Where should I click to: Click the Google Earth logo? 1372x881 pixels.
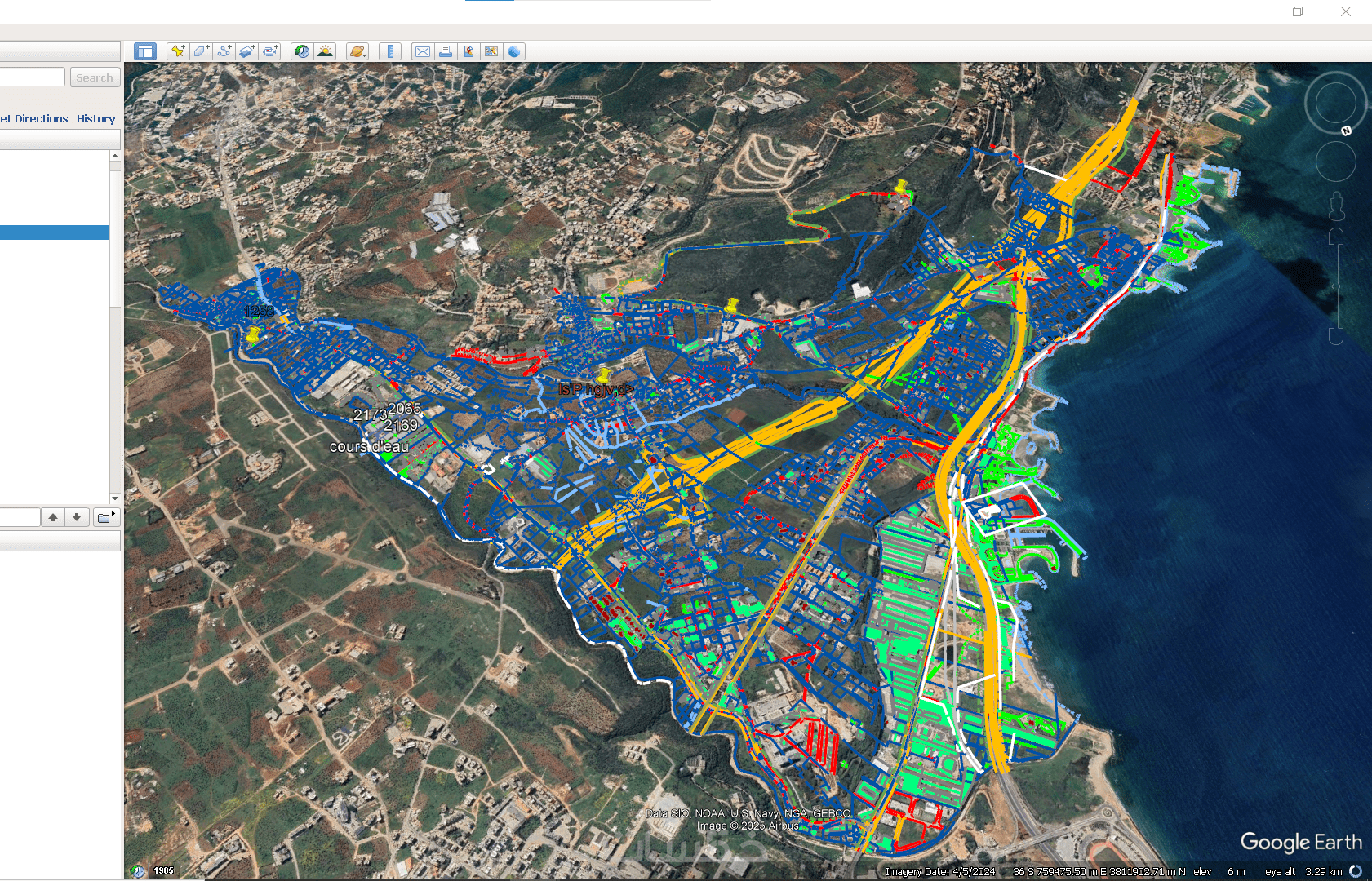click(1301, 843)
